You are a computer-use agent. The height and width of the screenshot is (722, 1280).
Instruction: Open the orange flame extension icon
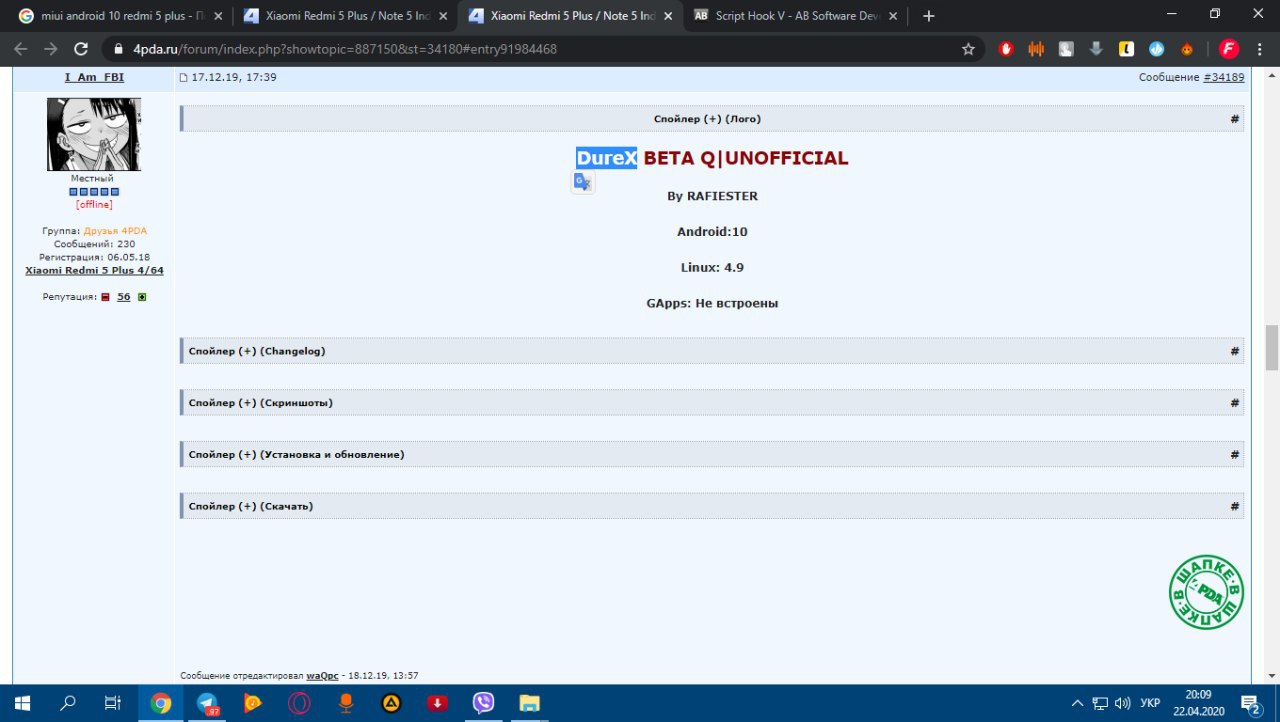click(1187, 48)
